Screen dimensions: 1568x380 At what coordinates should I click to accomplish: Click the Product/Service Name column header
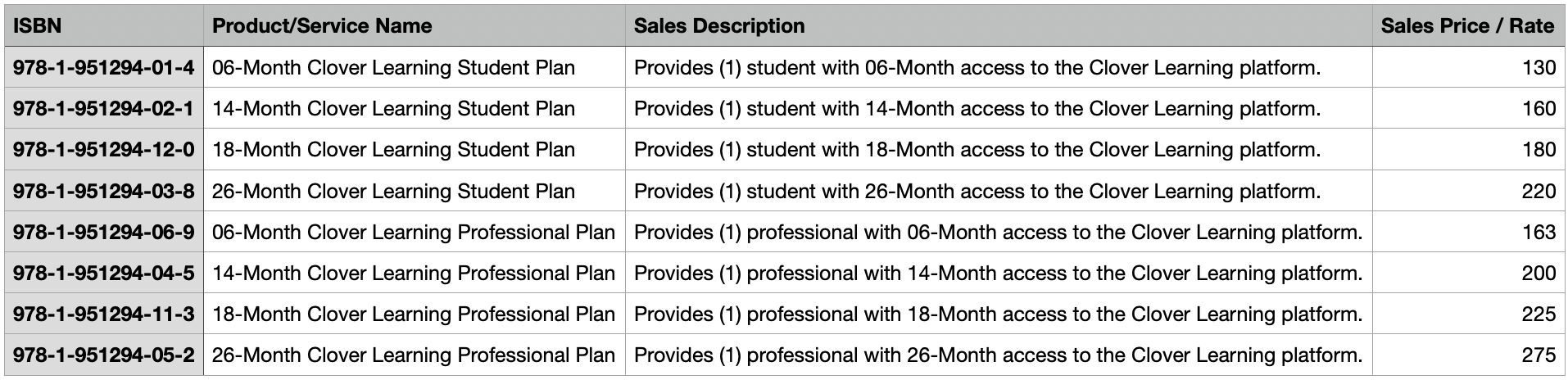click(415, 25)
